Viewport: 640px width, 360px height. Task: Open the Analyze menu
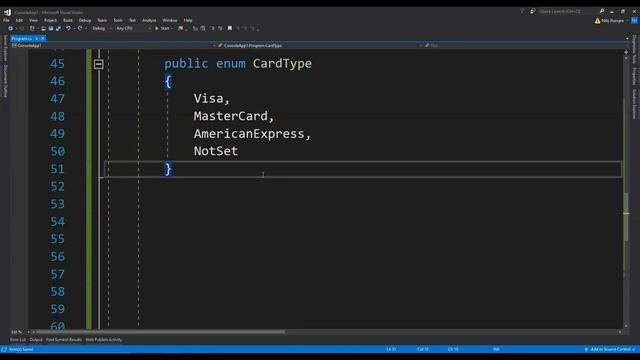[149, 20]
